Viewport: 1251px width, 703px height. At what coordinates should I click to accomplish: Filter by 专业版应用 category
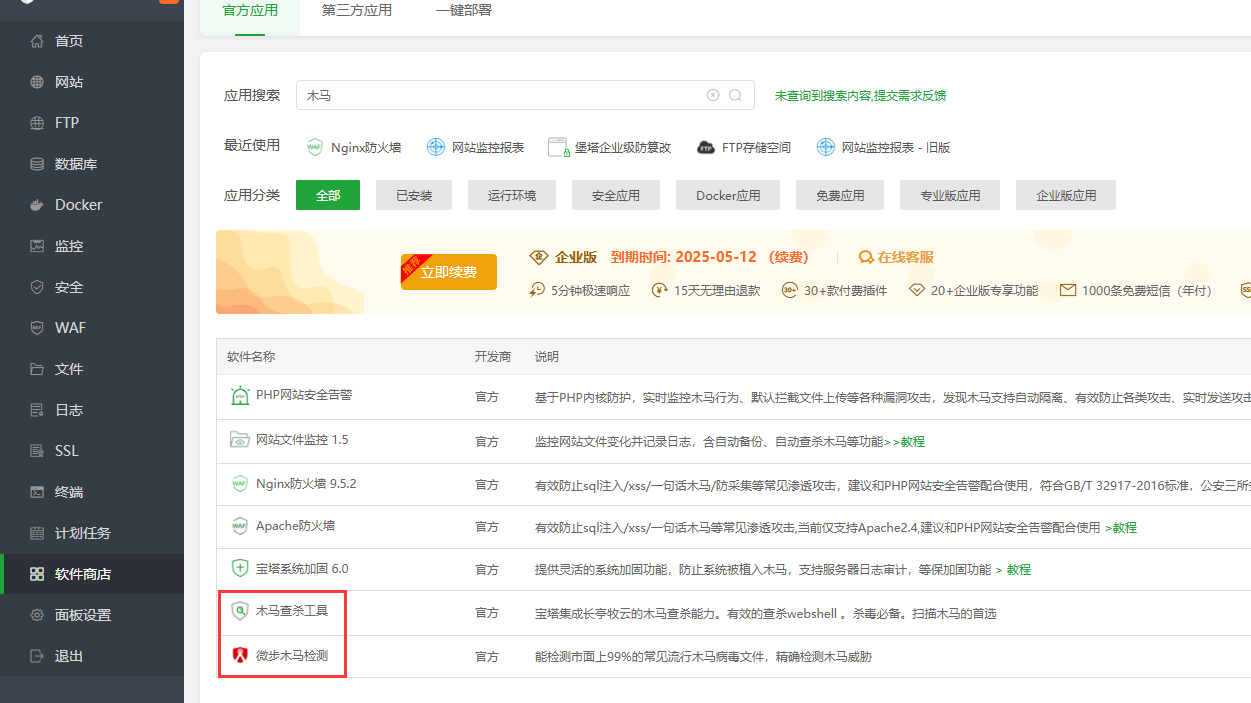(x=950, y=195)
